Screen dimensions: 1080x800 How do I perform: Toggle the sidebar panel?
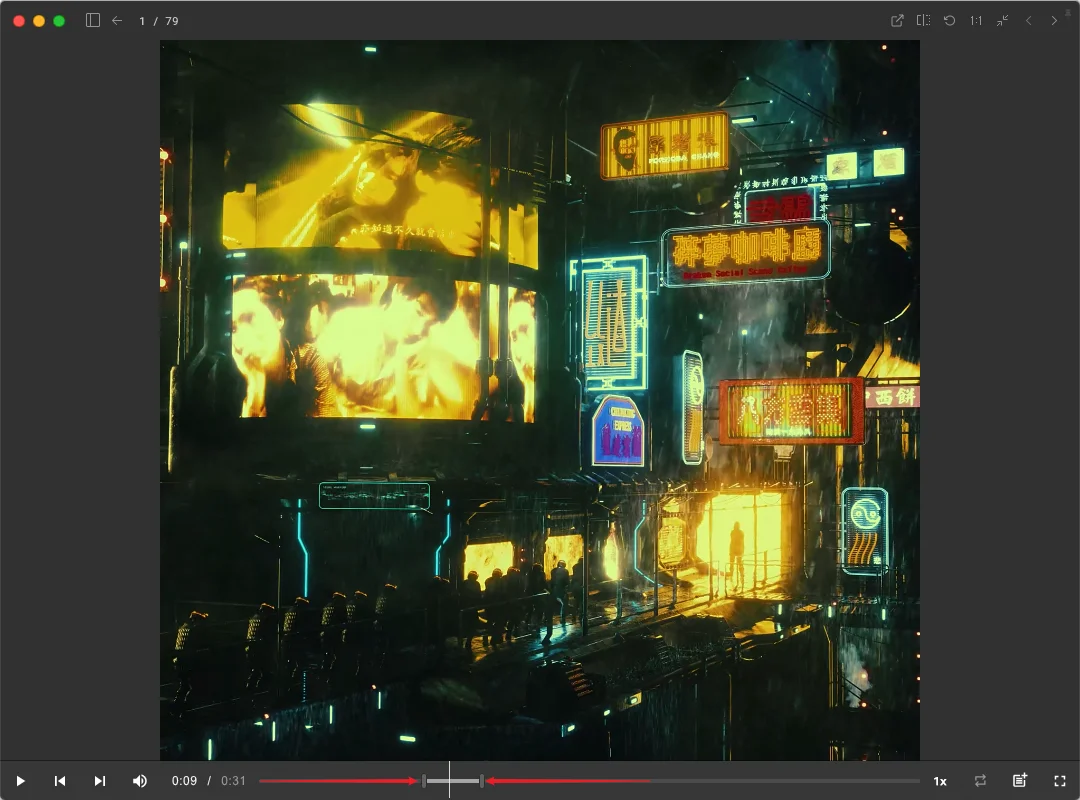[x=93, y=20]
